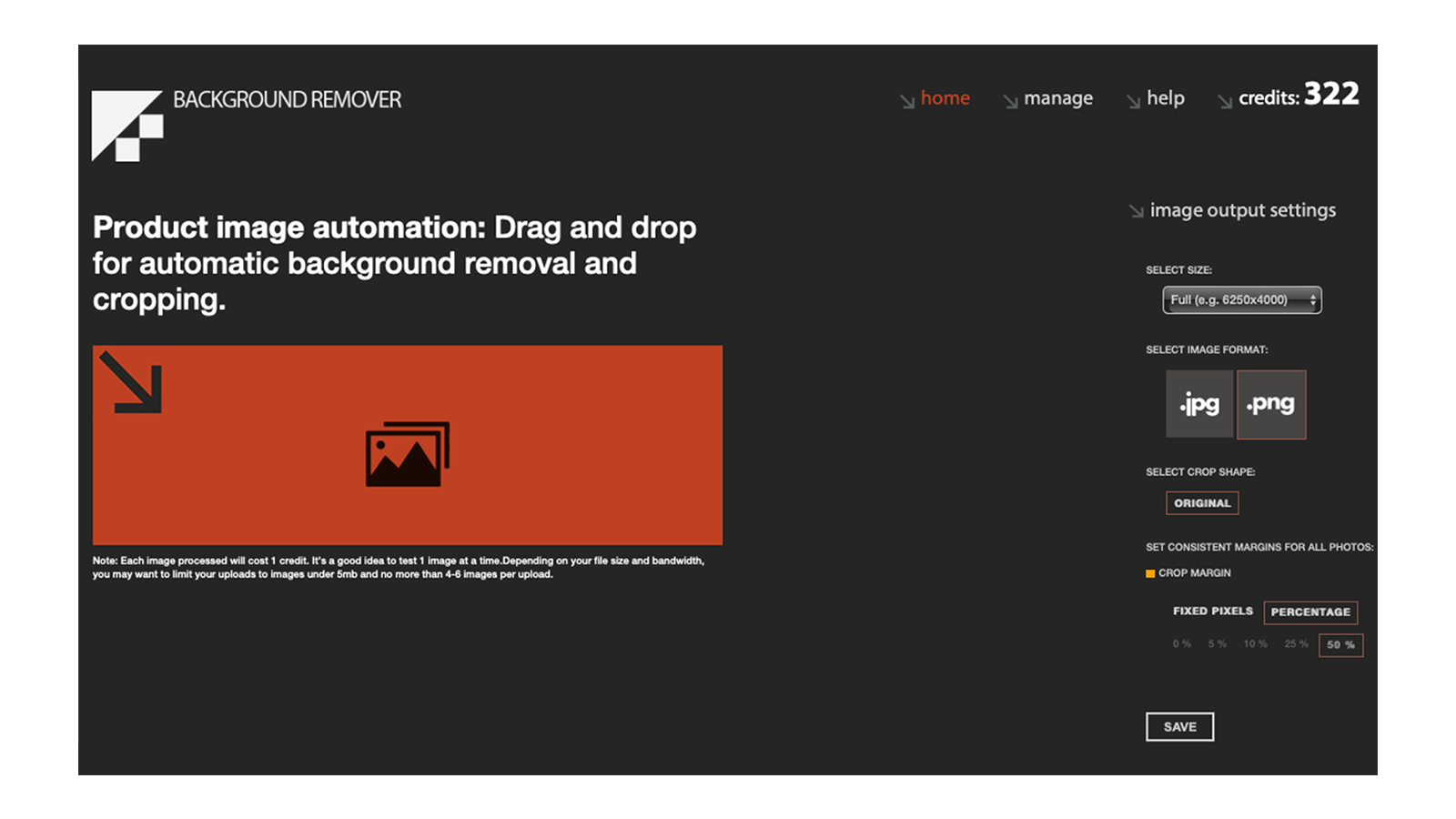Click the arrow icon beside help
The image size is (1456, 819).
point(1133,100)
